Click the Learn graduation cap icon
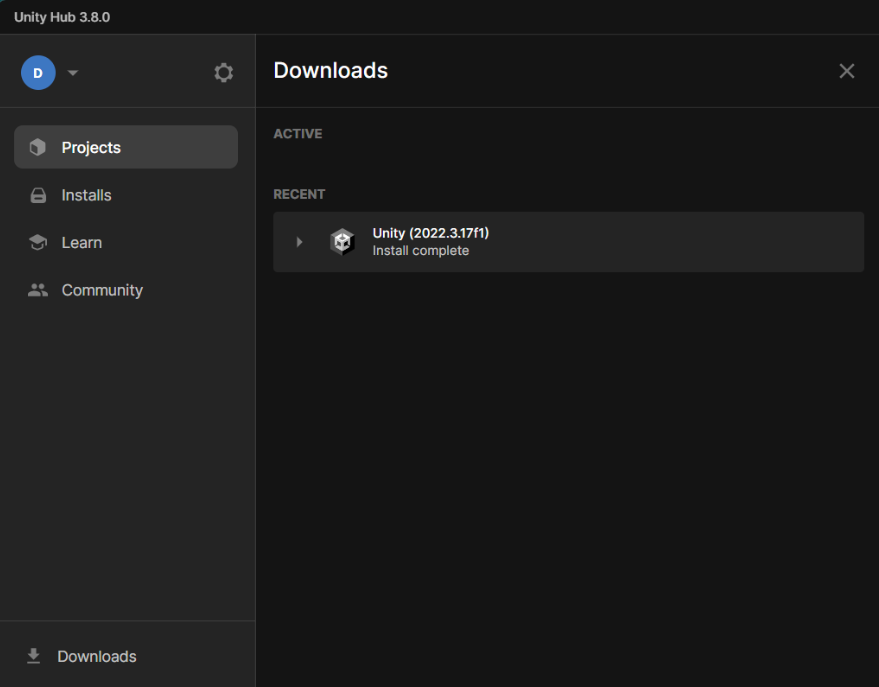Viewport: 879px width, 687px height. click(x=38, y=243)
